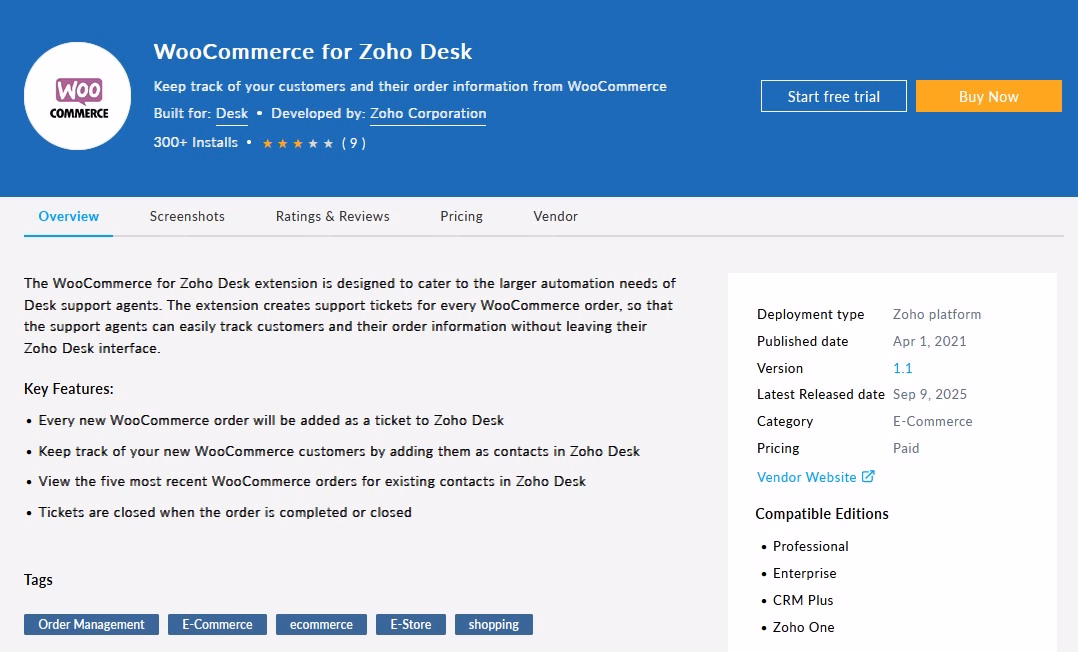Viewport: 1078px width, 652px height.
Task: Click the orange Buy Now button
Action: (x=988, y=96)
